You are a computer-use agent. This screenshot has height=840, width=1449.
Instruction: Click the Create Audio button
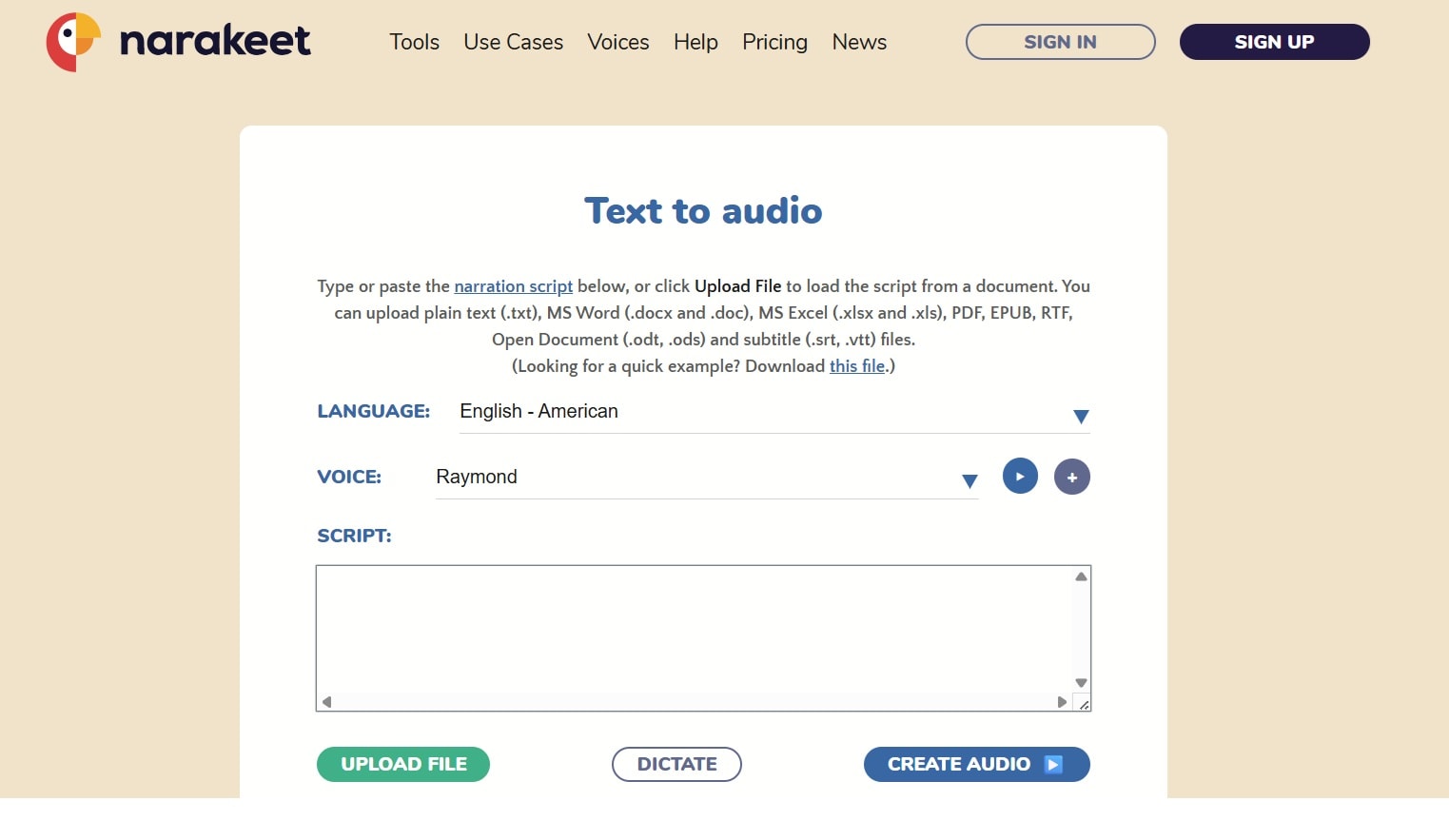(x=977, y=764)
